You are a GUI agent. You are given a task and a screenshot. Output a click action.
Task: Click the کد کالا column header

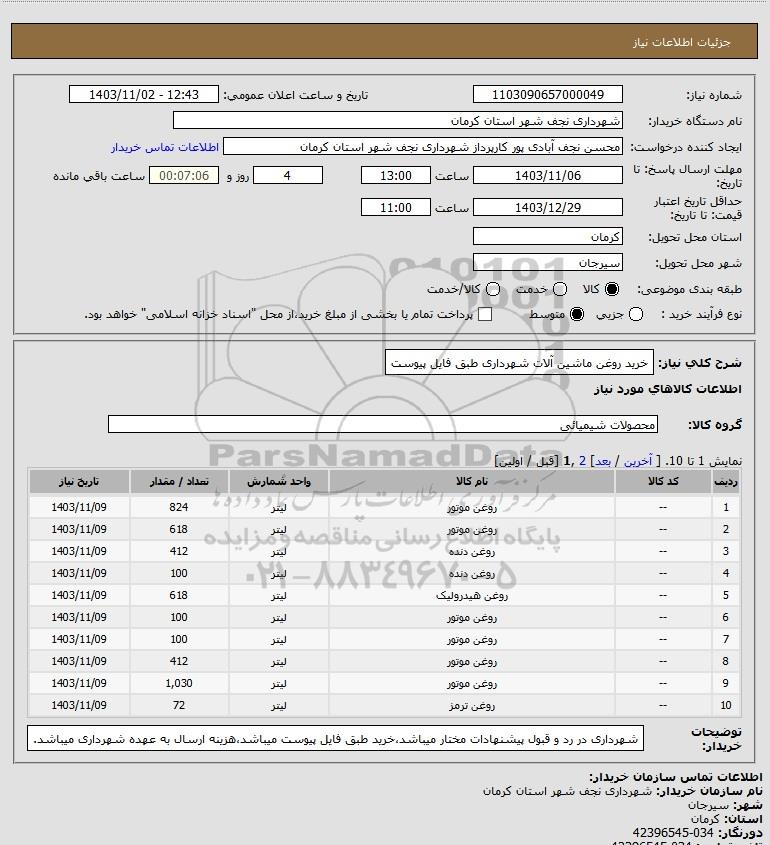tap(663, 481)
